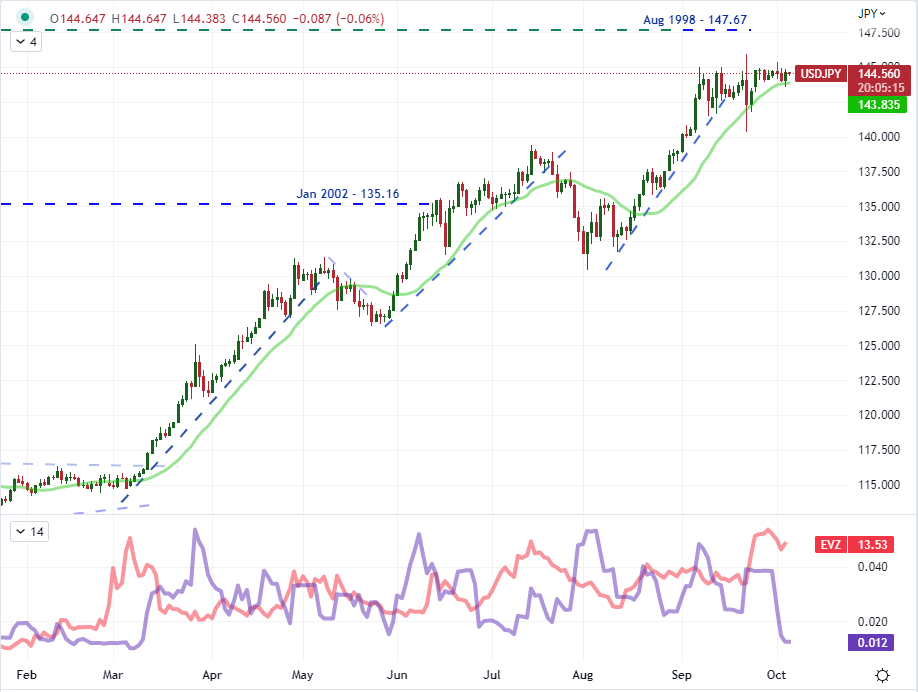
Task: Click the 125.000 price axis label
Action: 879,345
